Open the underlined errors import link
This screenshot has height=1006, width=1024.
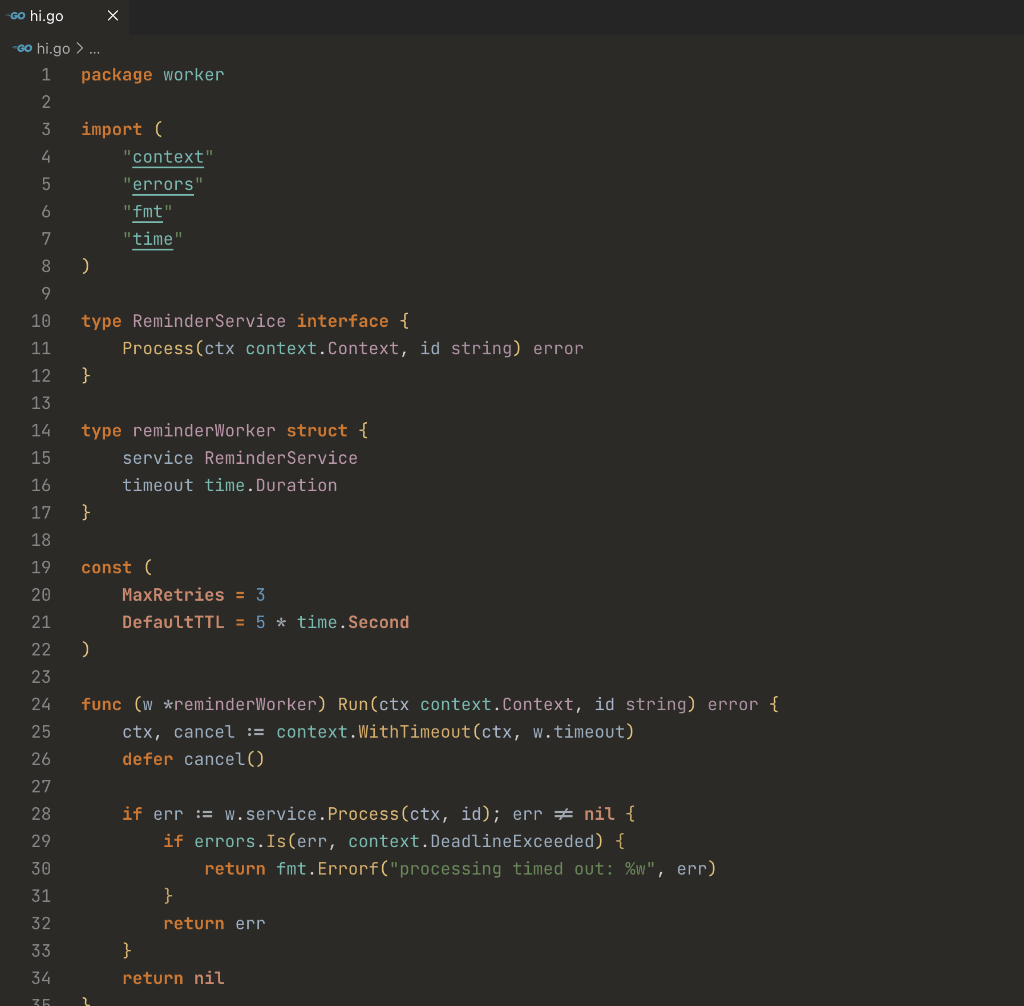click(162, 184)
